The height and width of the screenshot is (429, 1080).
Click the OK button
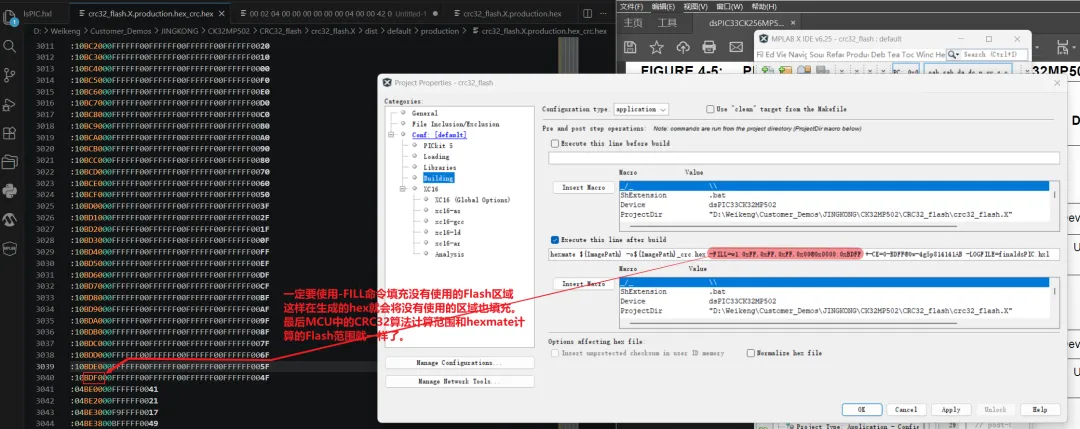click(861, 409)
